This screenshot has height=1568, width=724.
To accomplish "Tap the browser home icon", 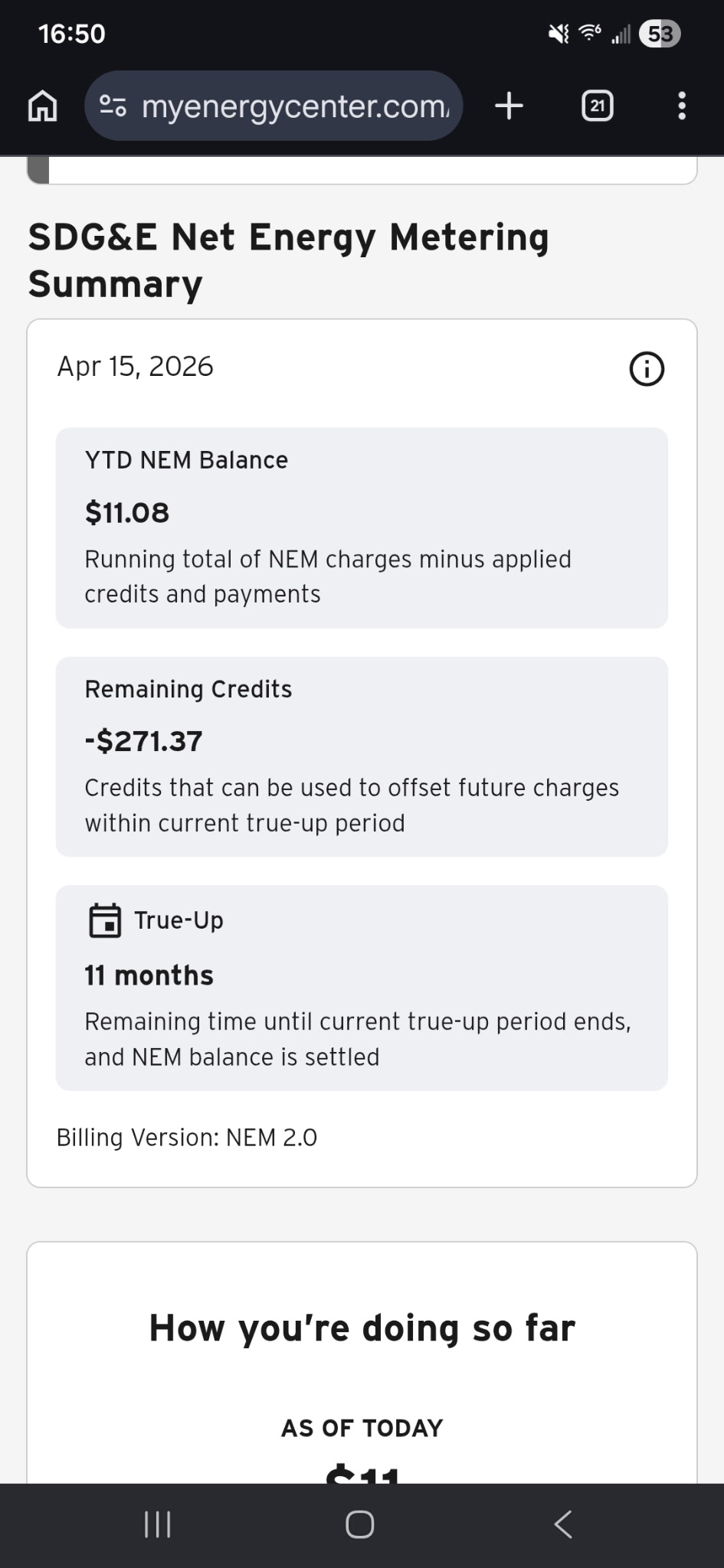I will pos(43,106).
